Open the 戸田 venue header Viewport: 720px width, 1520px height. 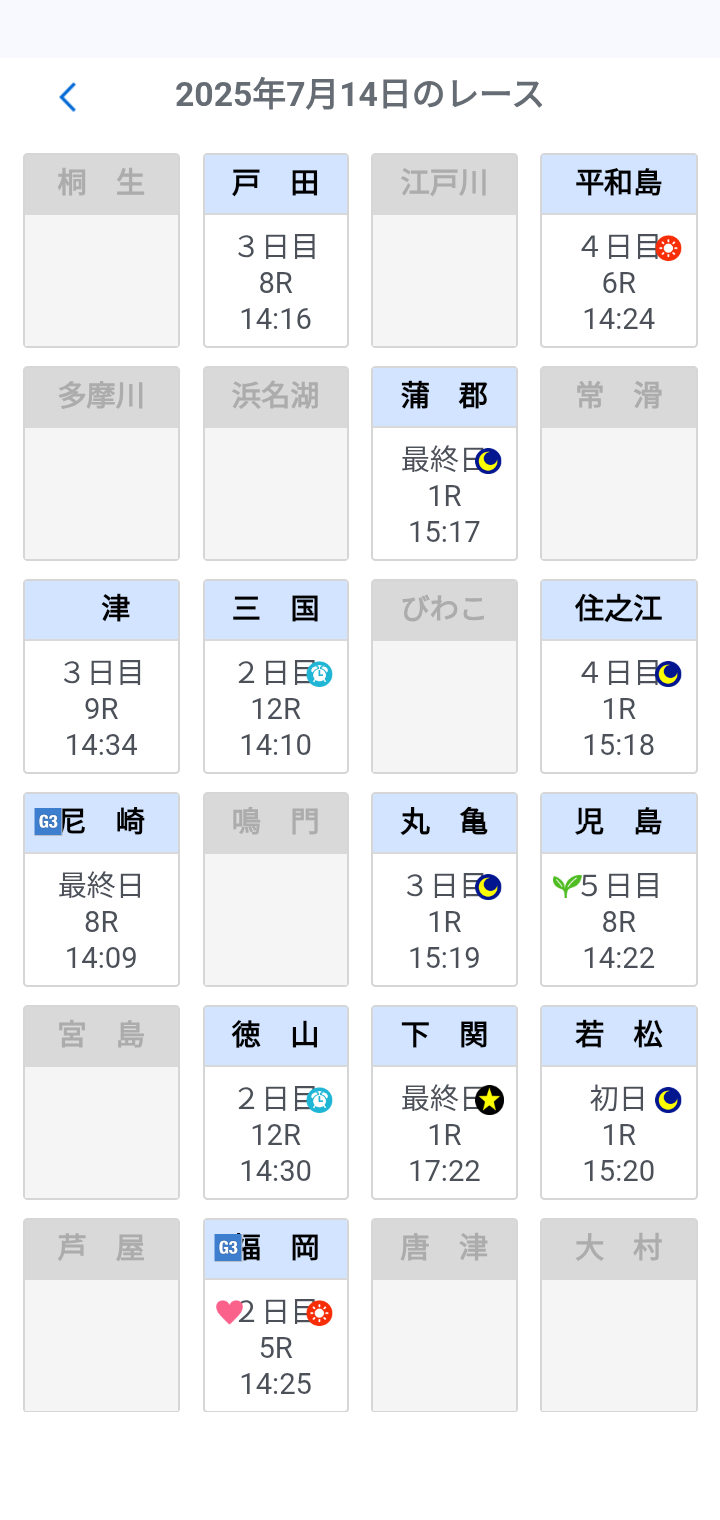[276, 184]
